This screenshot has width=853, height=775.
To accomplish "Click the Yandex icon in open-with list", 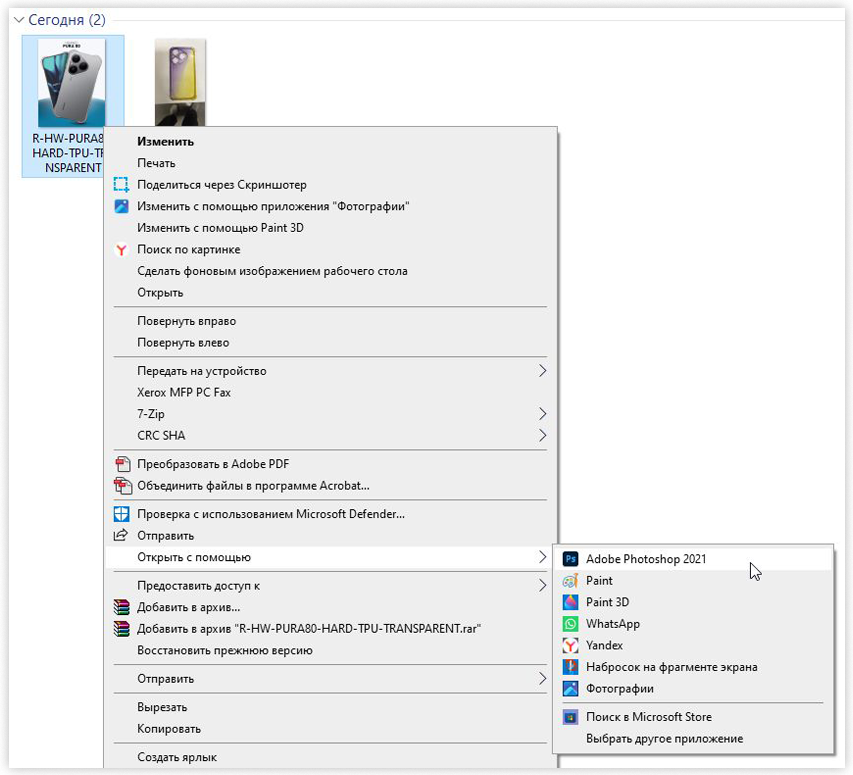I will click(x=570, y=646).
